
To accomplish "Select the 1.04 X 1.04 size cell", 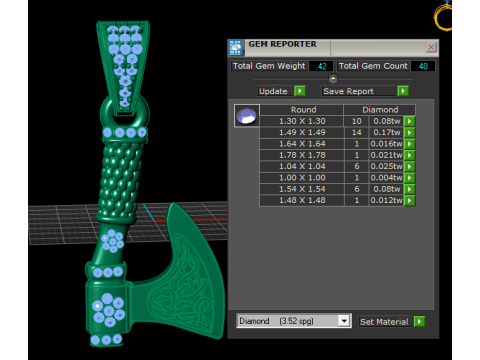I will (x=302, y=166).
